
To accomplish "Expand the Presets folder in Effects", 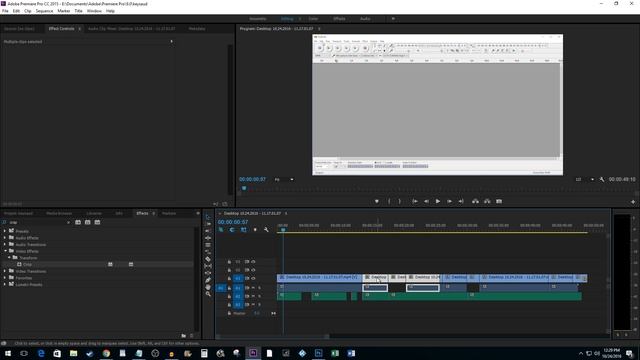I will (x=5, y=231).
